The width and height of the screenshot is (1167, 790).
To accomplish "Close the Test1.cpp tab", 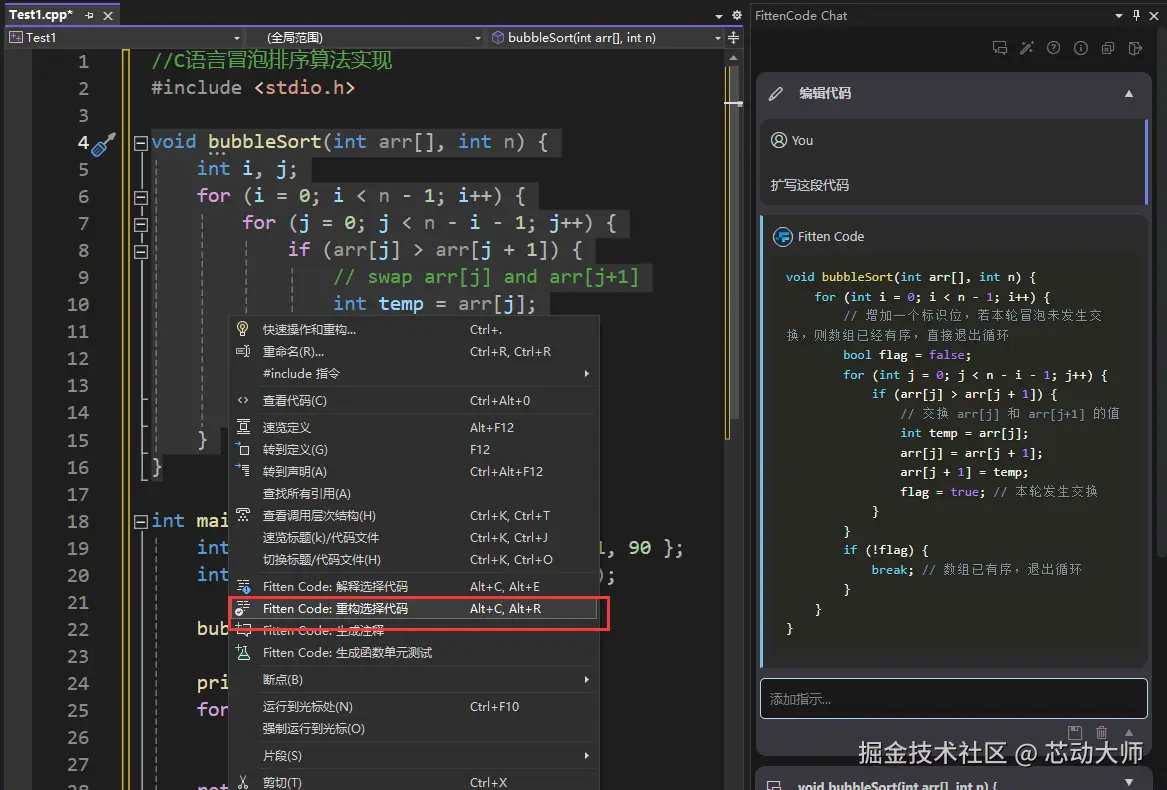I will (108, 16).
